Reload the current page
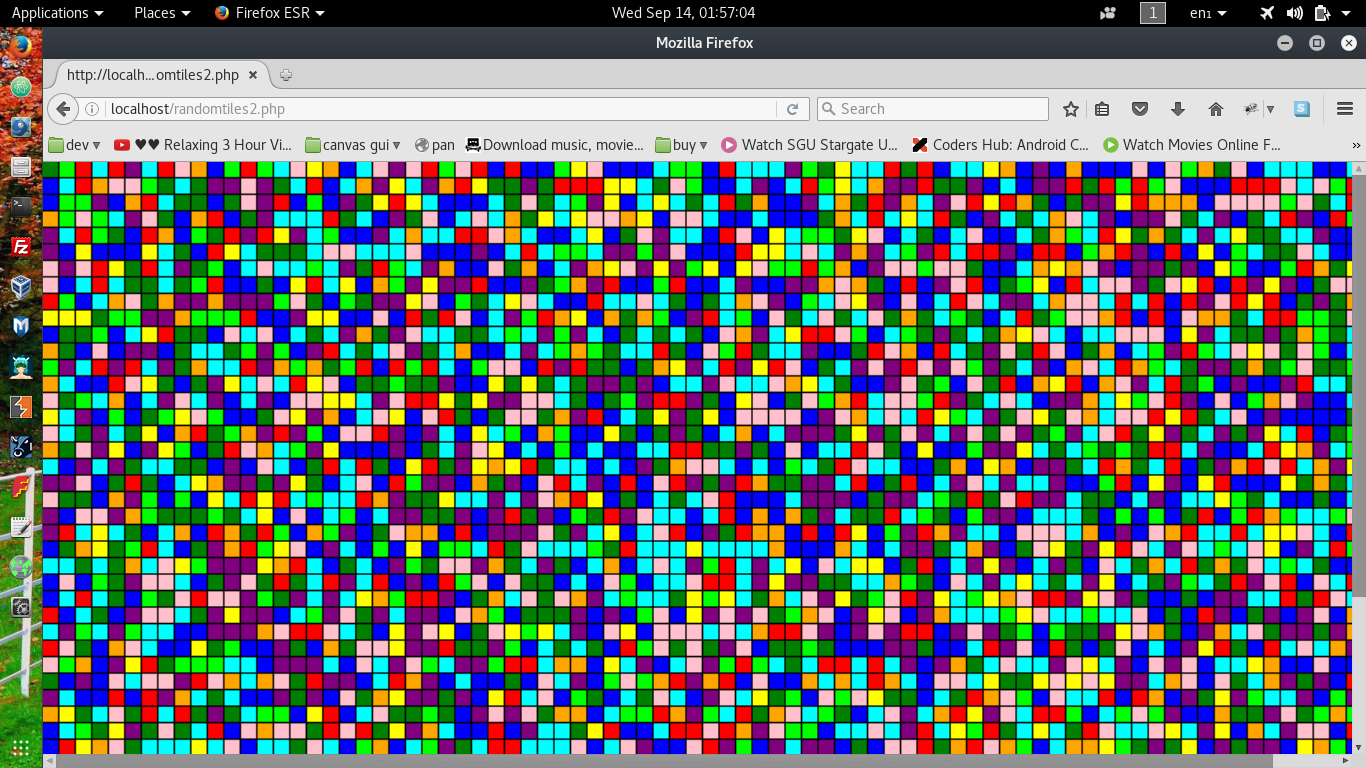Image resolution: width=1366 pixels, height=768 pixels. tap(793, 109)
